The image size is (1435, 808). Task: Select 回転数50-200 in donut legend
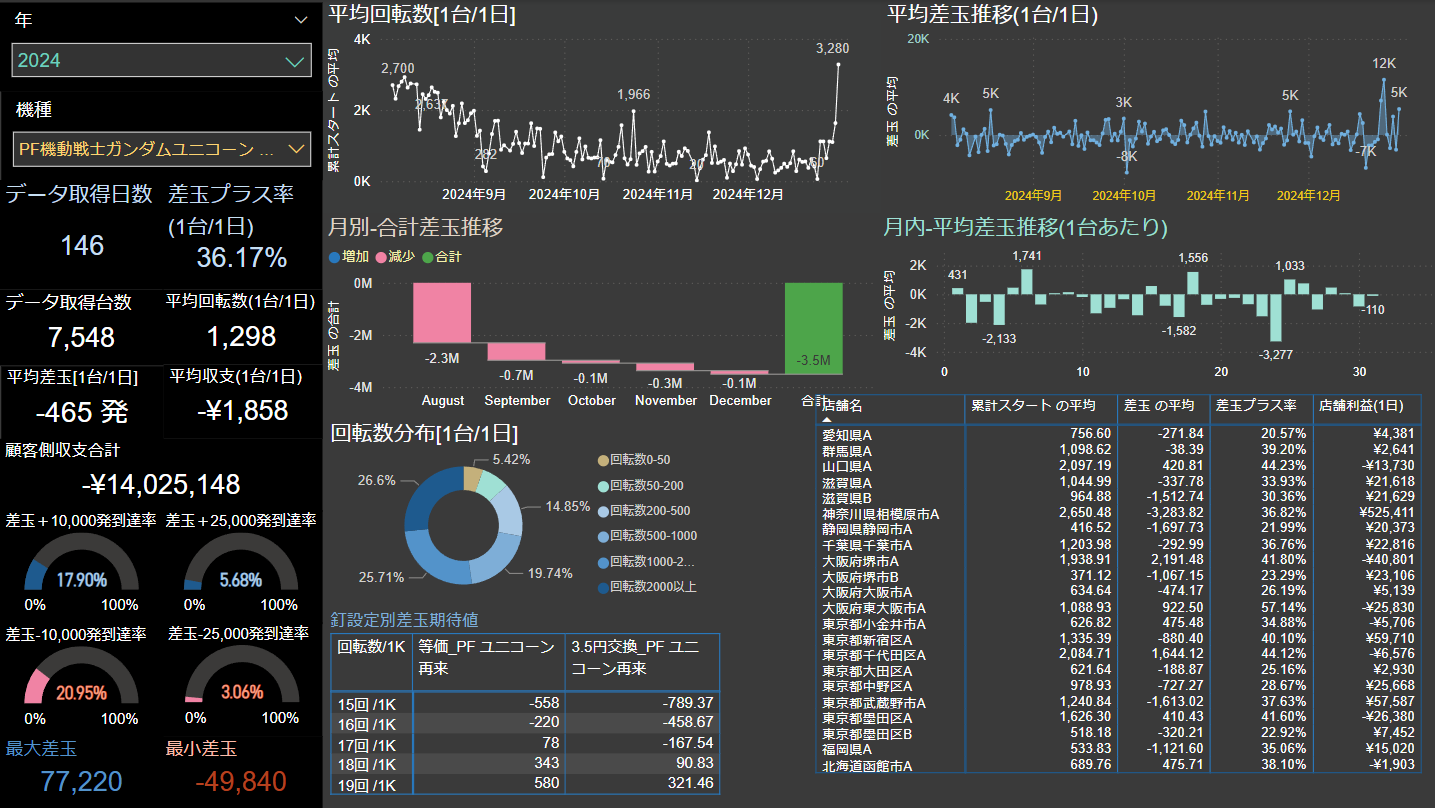click(603, 485)
